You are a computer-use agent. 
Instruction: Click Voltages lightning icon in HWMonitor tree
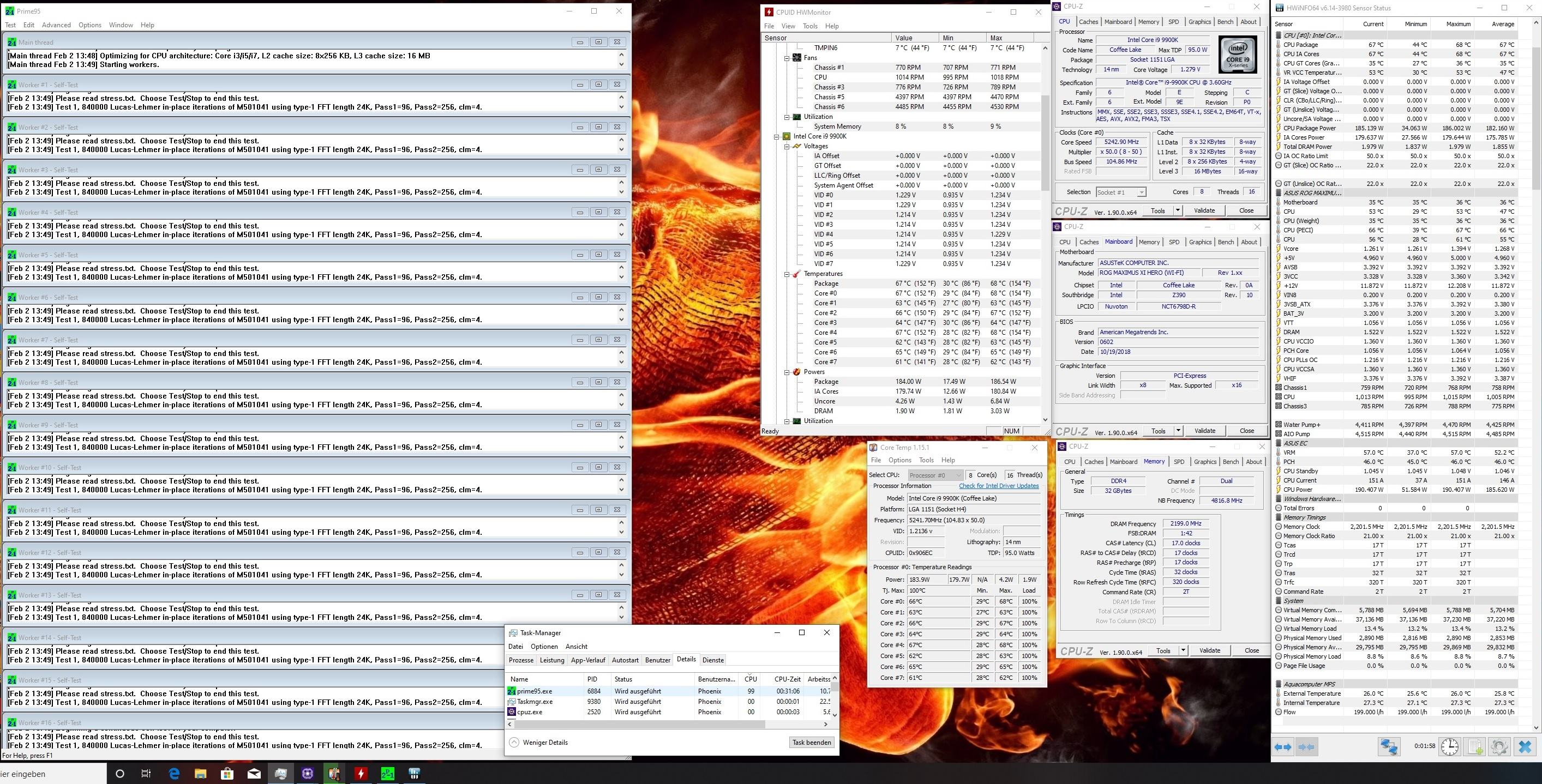(x=797, y=146)
